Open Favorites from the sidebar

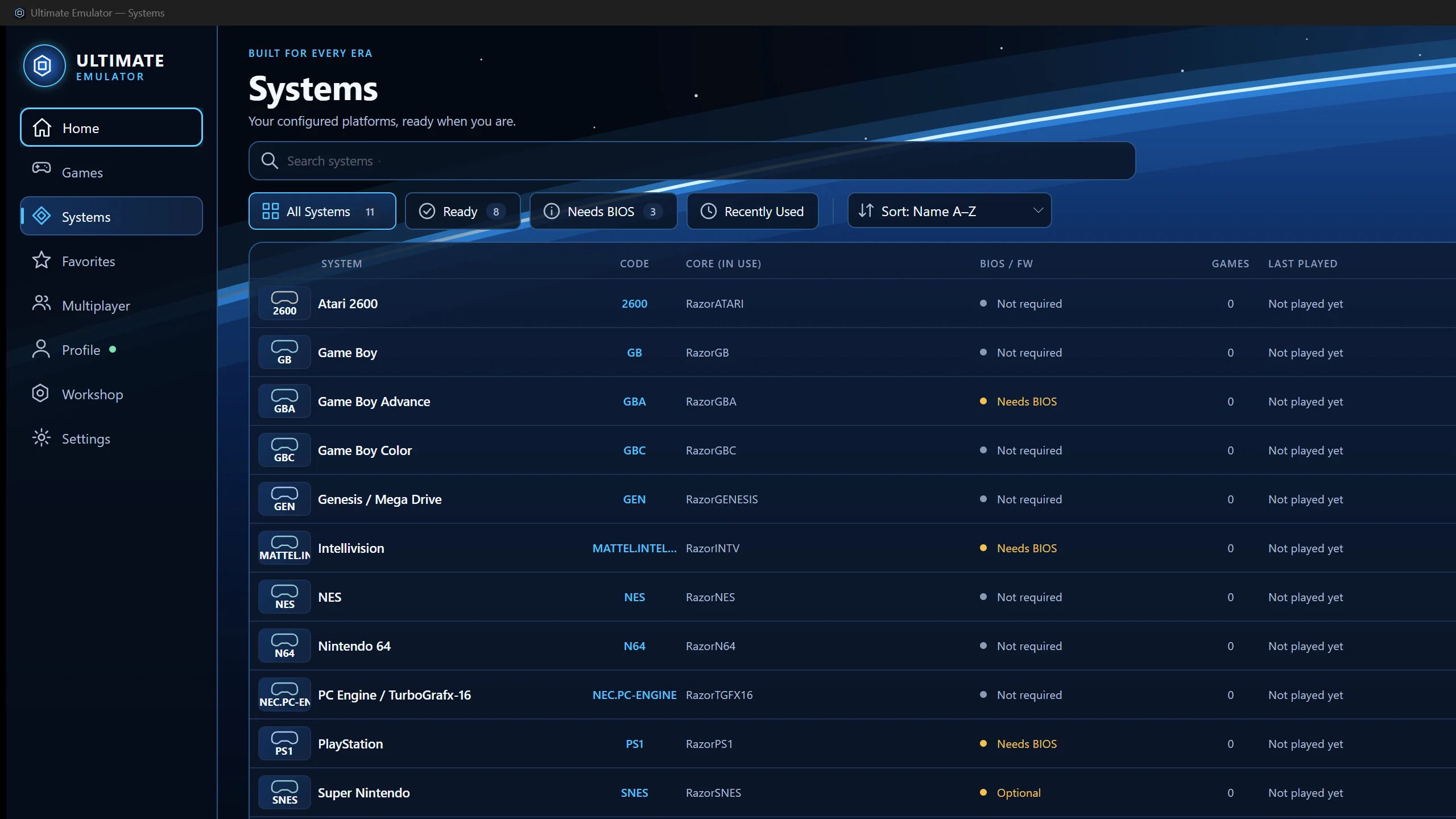111,260
